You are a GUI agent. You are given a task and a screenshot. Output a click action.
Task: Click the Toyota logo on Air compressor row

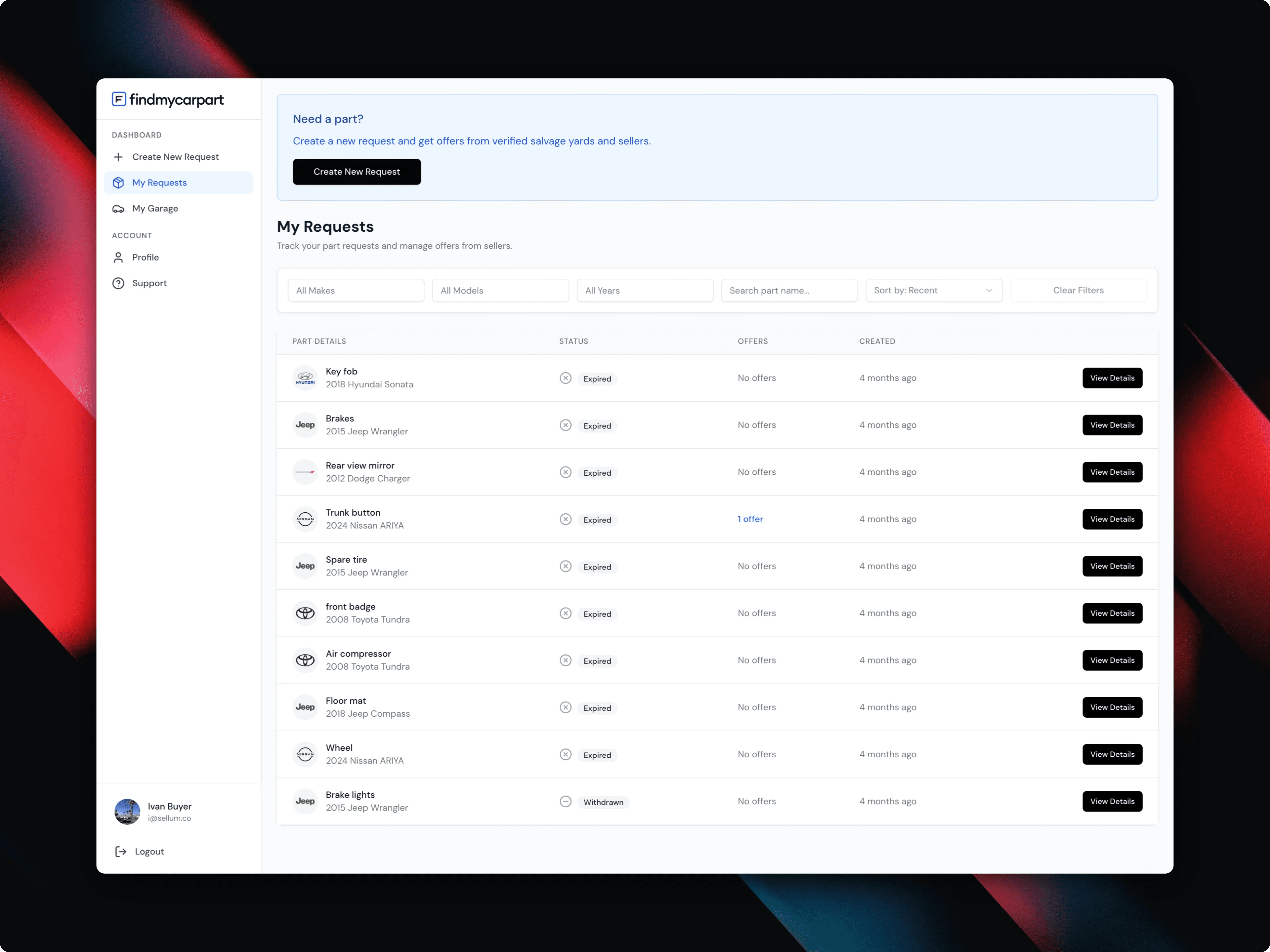pos(305,660)
